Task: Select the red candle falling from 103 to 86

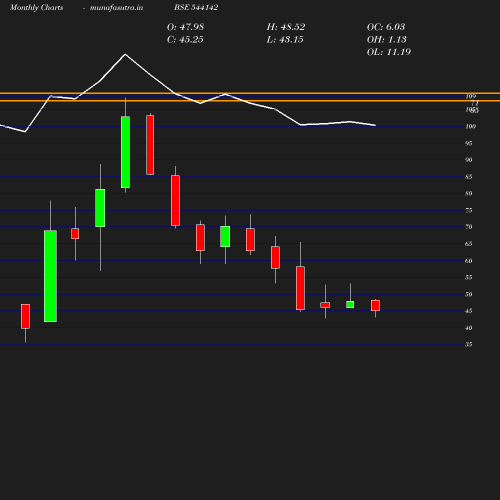Action: (x=150, y=145)
